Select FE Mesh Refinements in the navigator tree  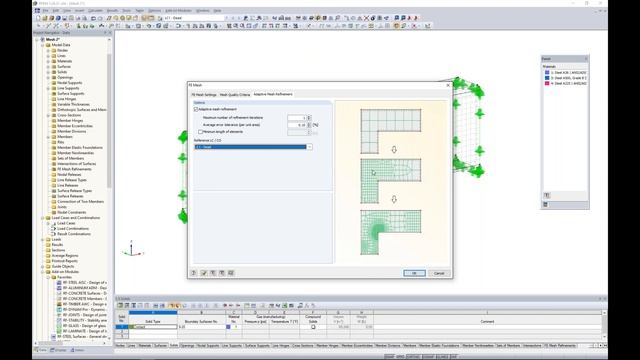pos(74,169)
